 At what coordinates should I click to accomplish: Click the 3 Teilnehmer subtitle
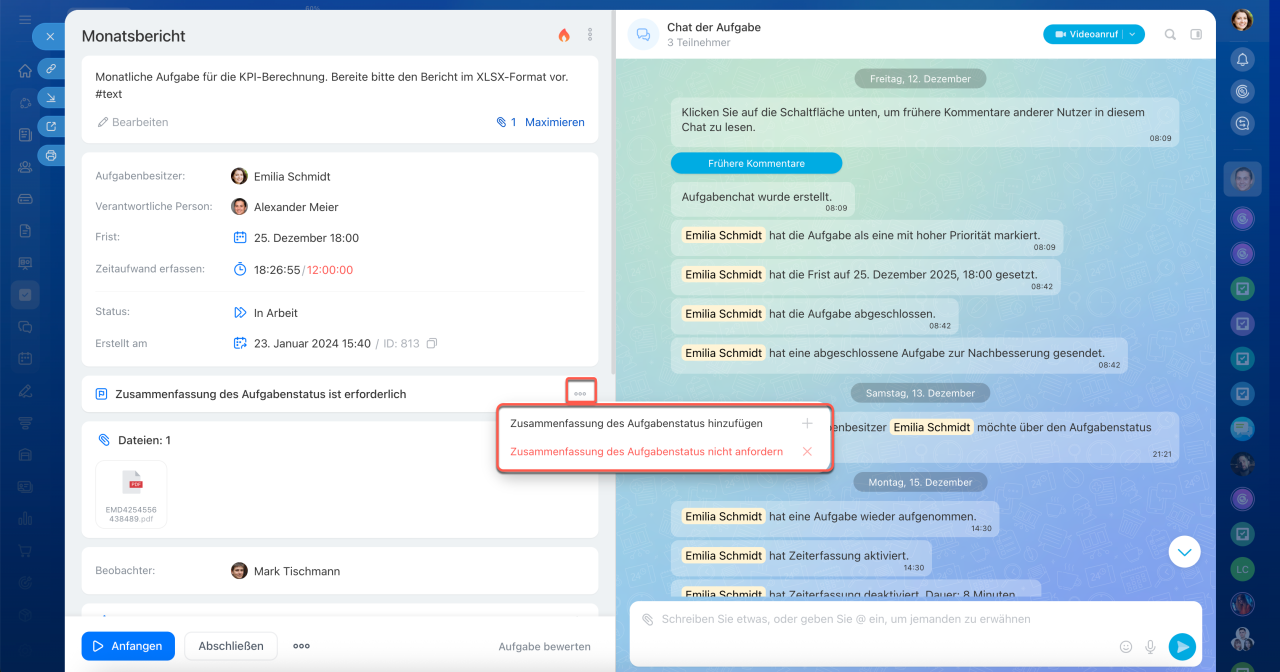699,43
